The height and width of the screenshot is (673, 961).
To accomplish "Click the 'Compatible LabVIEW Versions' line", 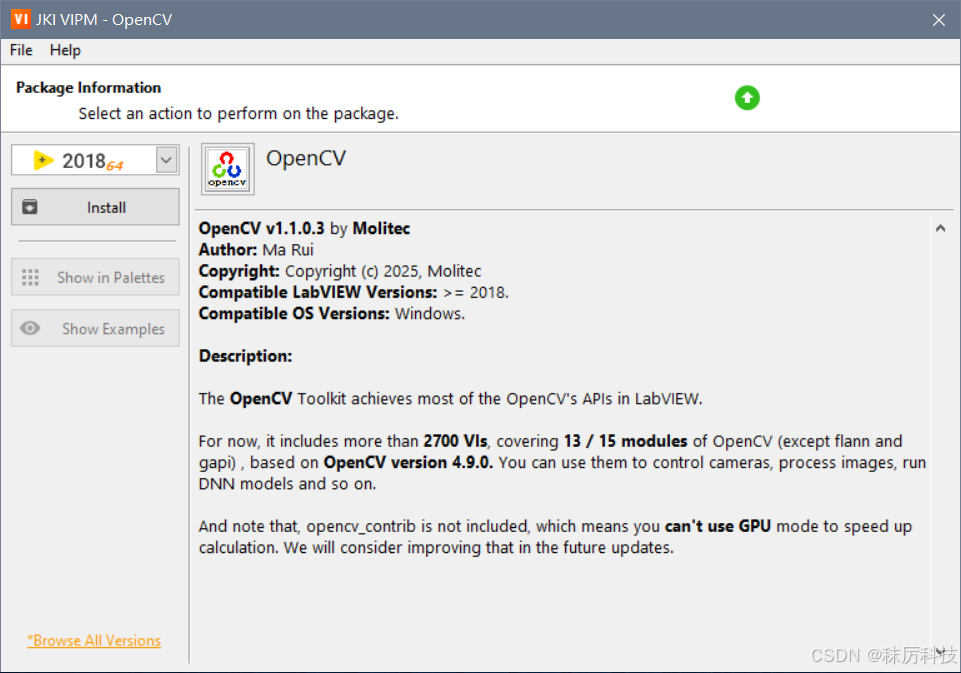I will pyautogui.click(x=354, y=292).
